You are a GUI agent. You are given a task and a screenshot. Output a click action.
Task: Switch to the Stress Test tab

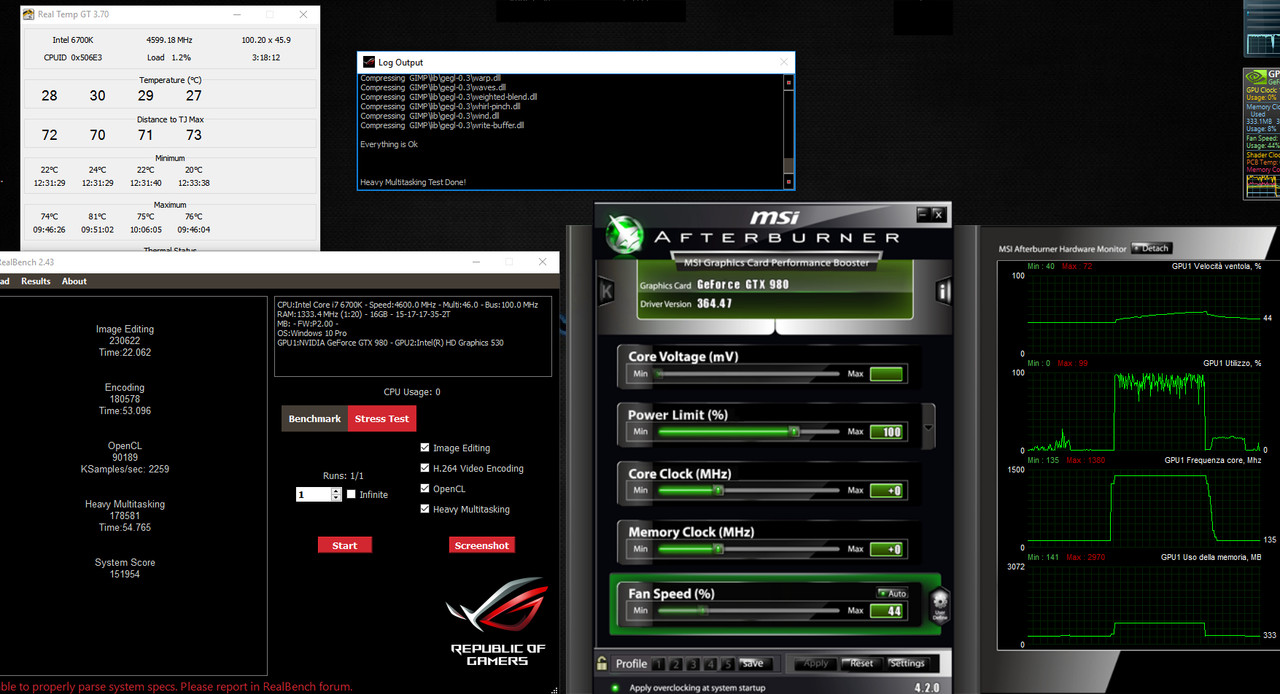coord(382,419)
